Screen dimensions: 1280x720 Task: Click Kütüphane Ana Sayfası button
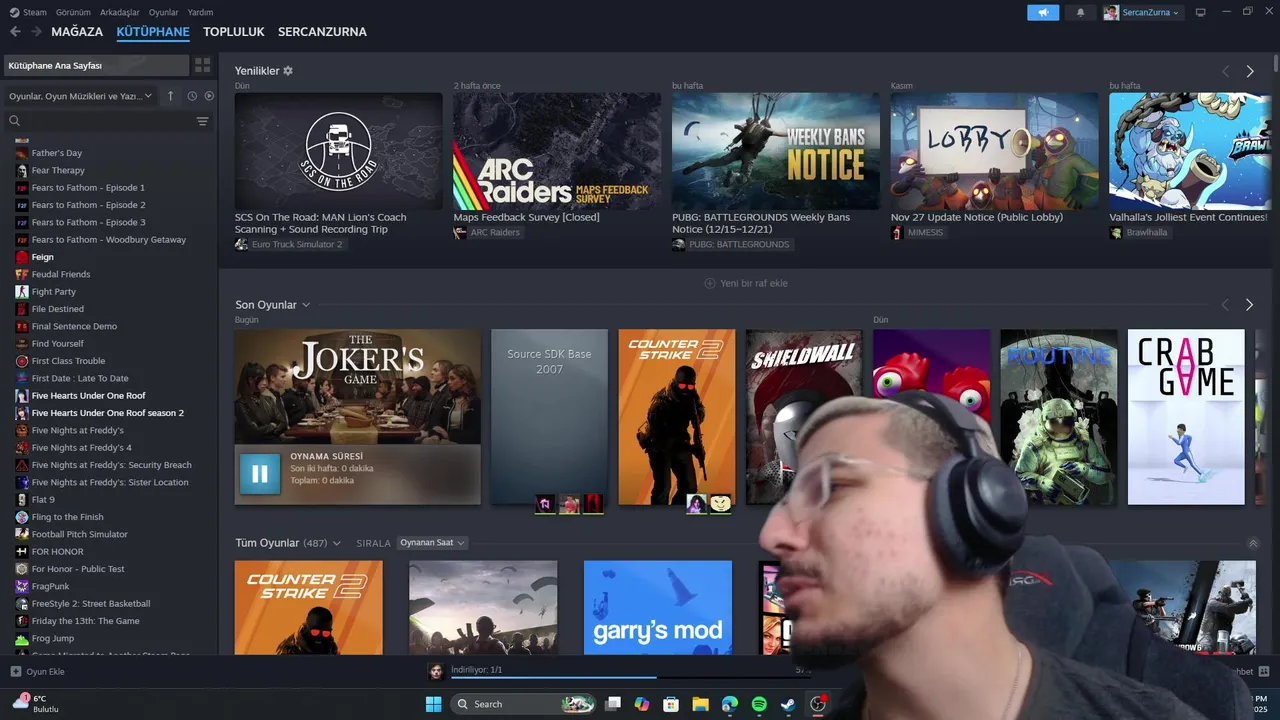[96, 65]
